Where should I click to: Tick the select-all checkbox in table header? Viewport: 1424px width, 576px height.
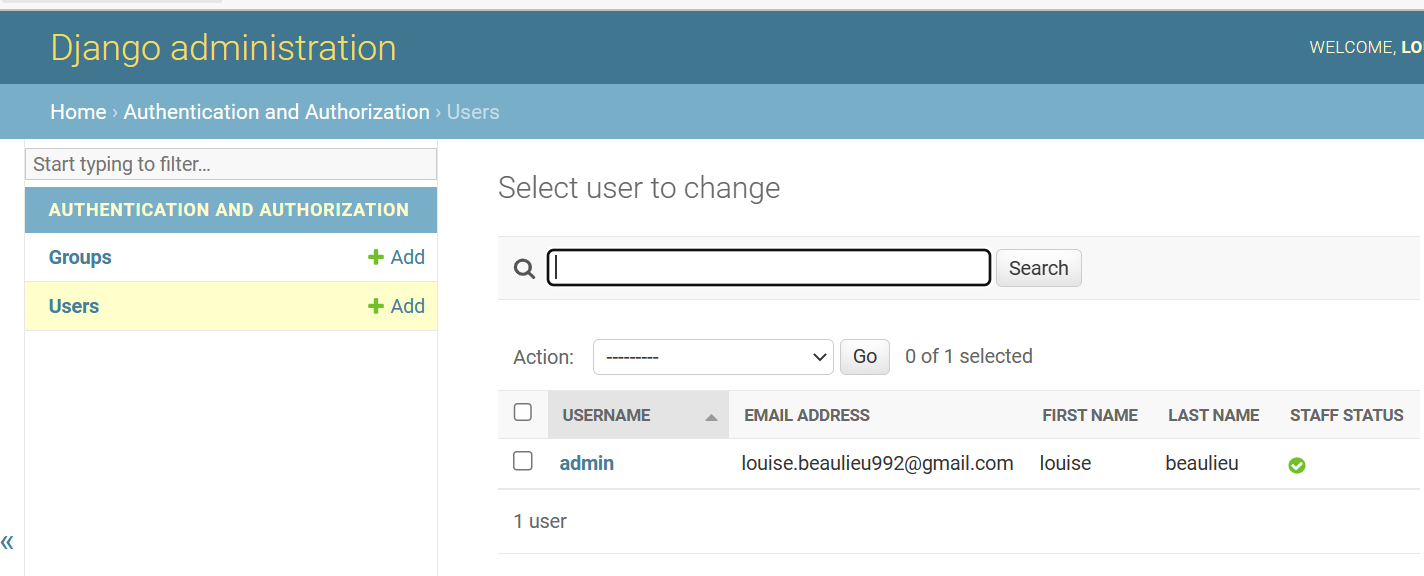[523, 412]
